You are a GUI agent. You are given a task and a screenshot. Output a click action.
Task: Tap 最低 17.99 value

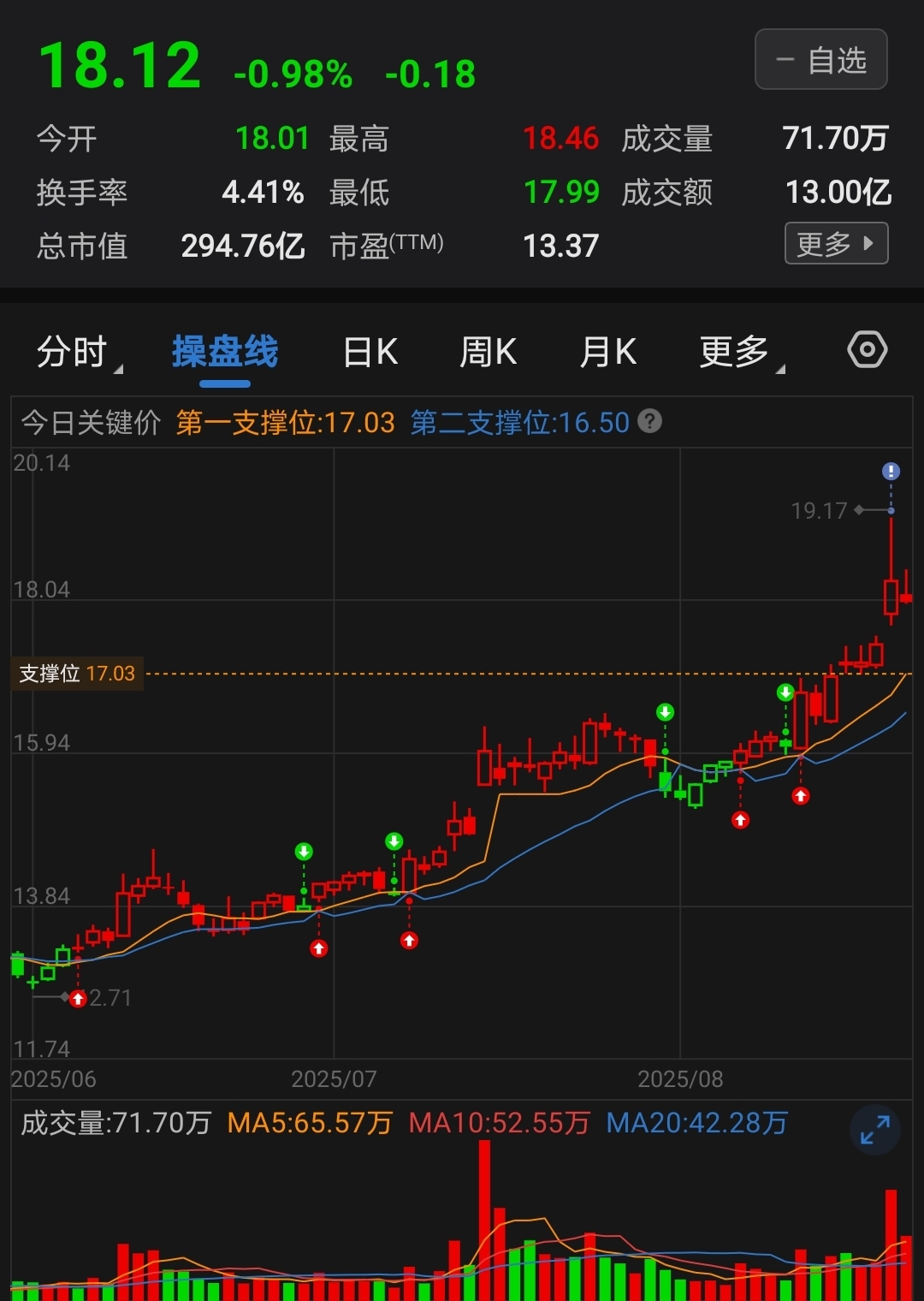click(561, 193)
